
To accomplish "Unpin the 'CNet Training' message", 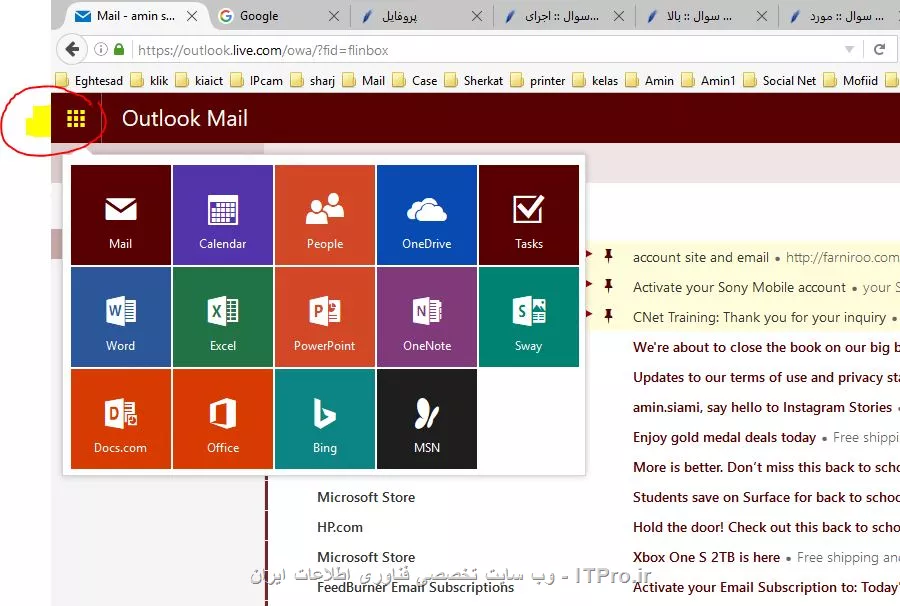I will point(608,316).
